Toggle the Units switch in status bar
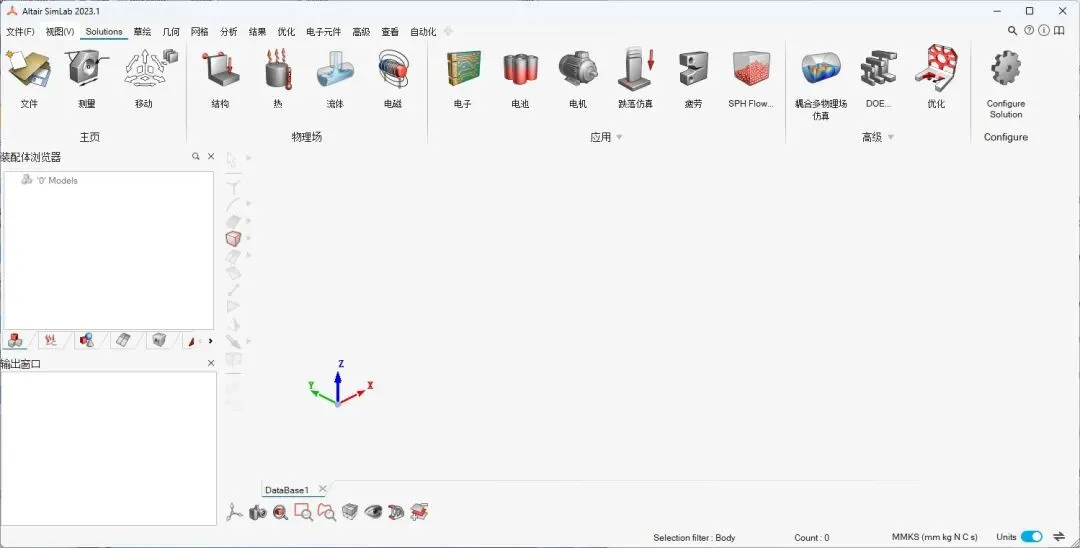 [x=1031, y=537]
